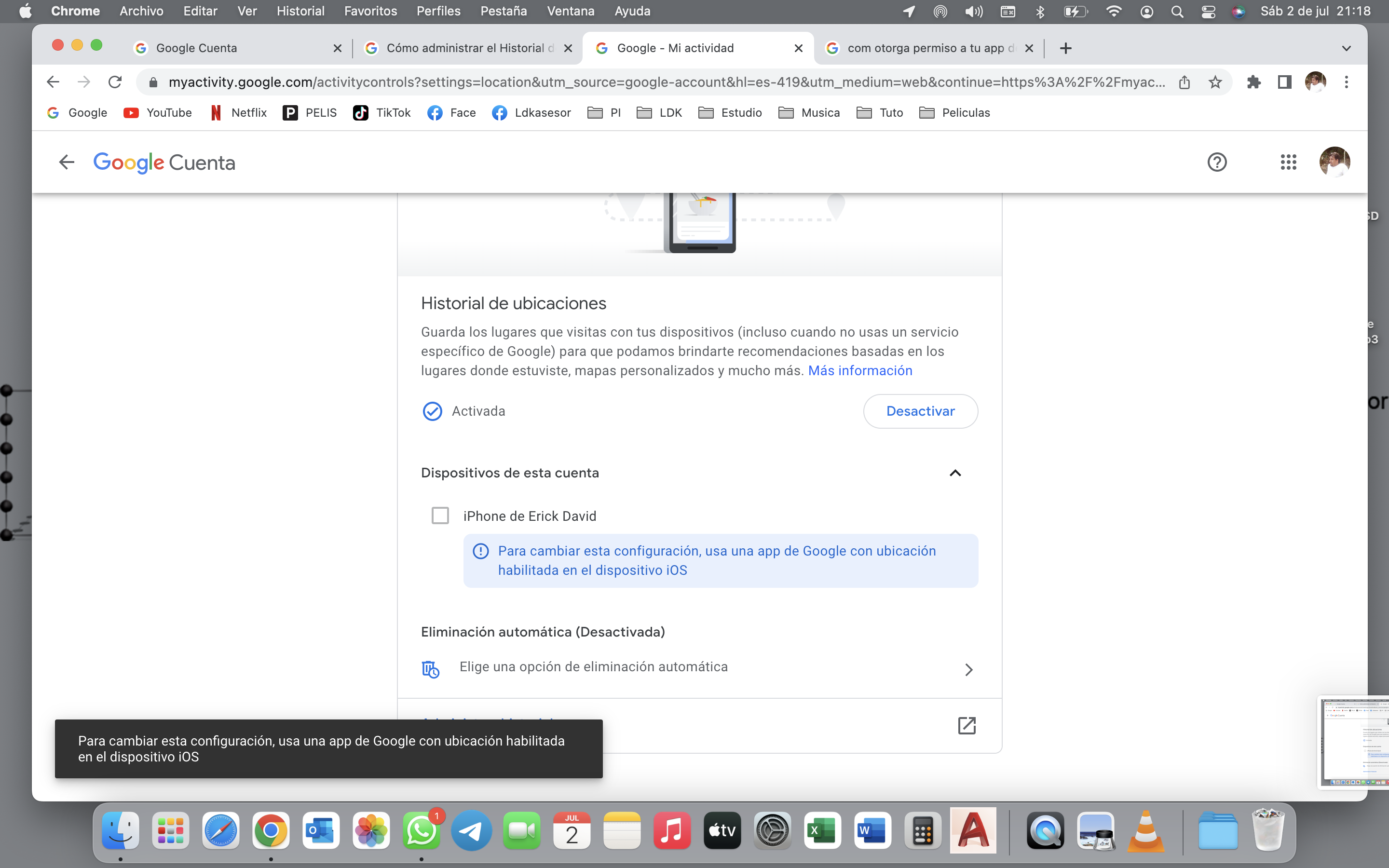This screenshot has width=1389, height=868.
Task: Follow the Más información link
Action: coord(860,370)
